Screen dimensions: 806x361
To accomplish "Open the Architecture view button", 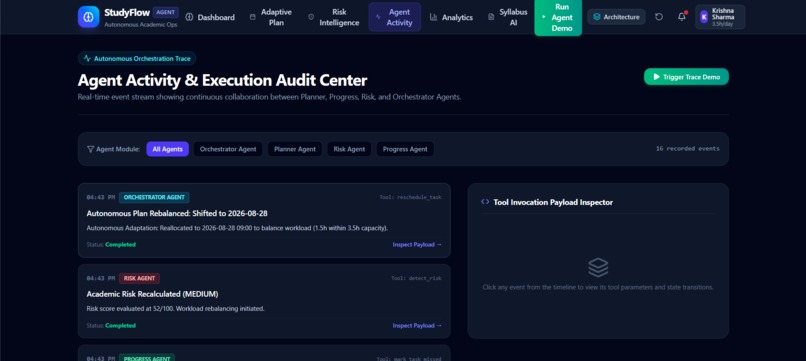I will (616, 17).
